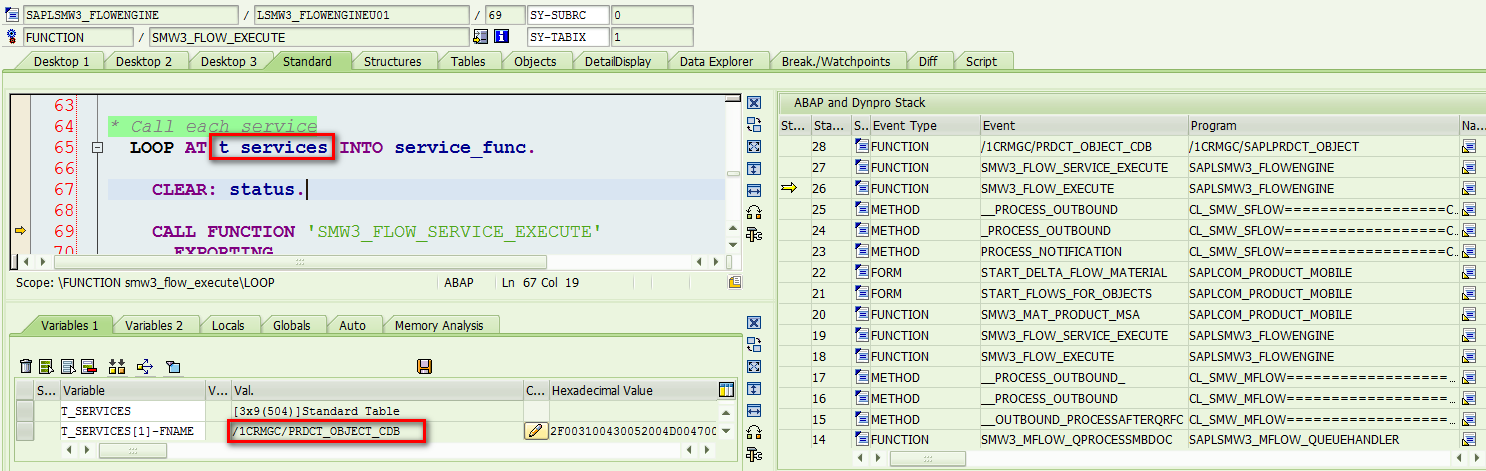Open the Tables tab

tap(468, 61)
